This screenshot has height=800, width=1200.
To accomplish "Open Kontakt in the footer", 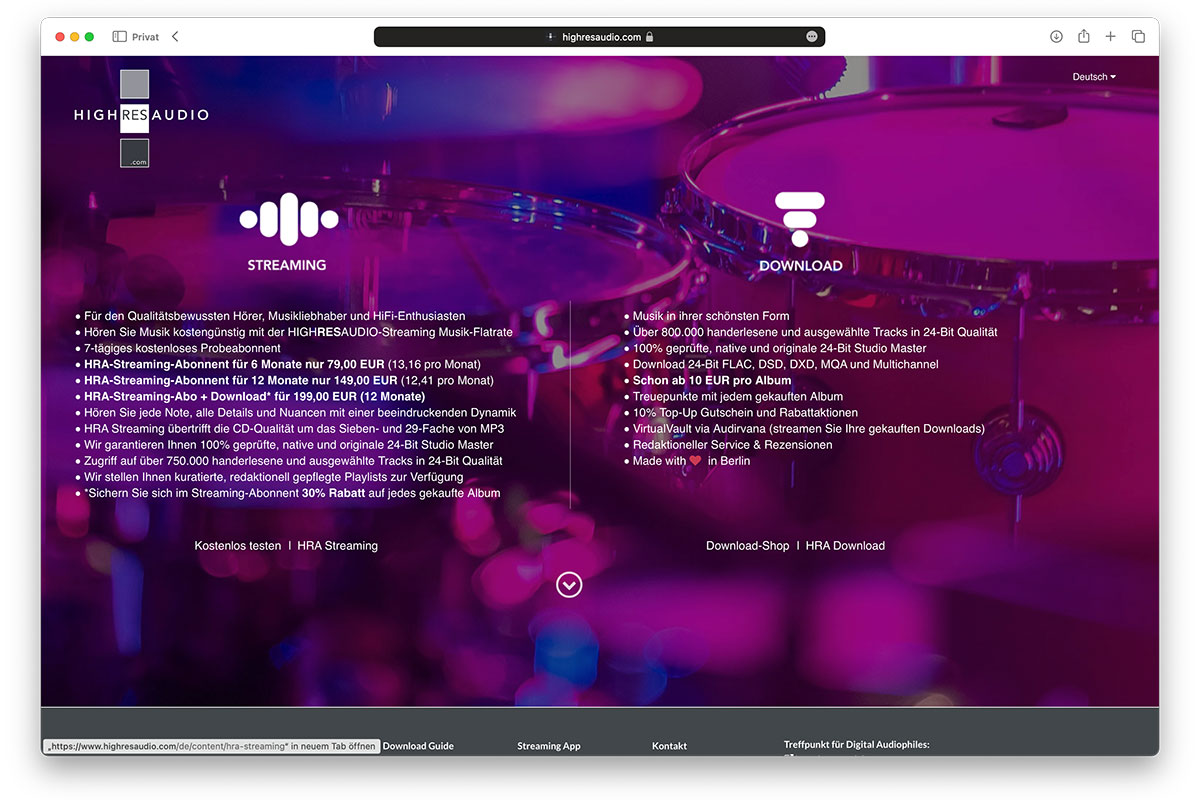I will [x=670, y=746].
